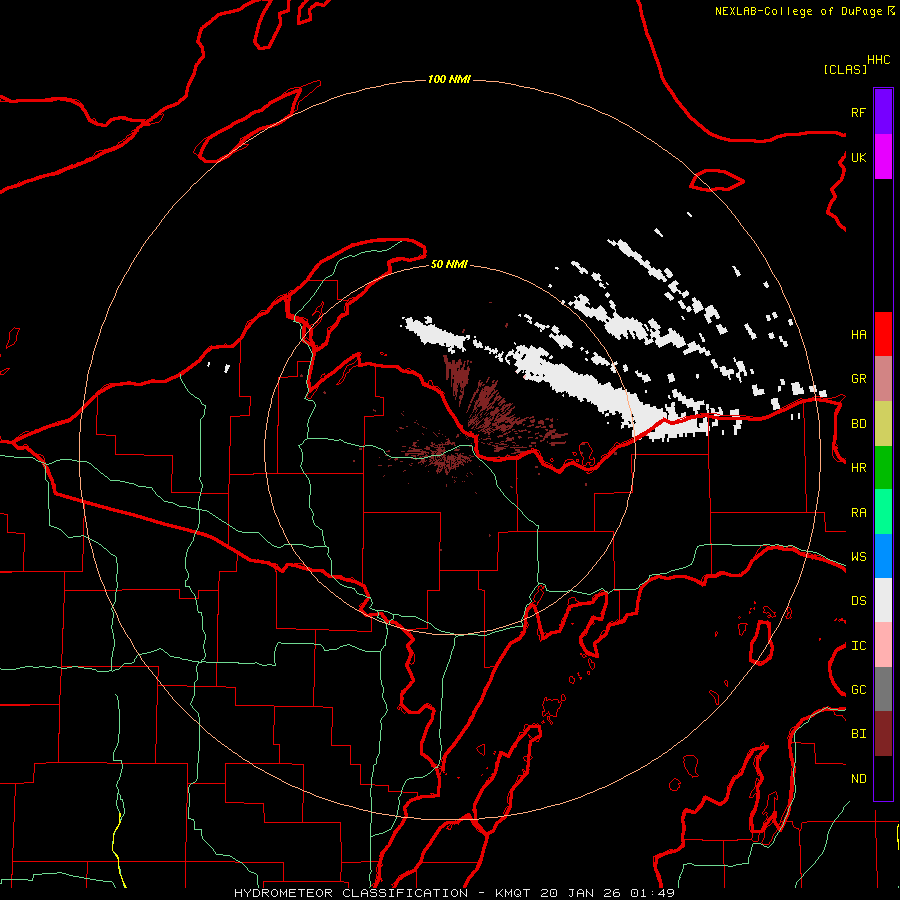900x900 pixels.
Task: Click the RF purple legend swatch
Action: pos(883,112)
